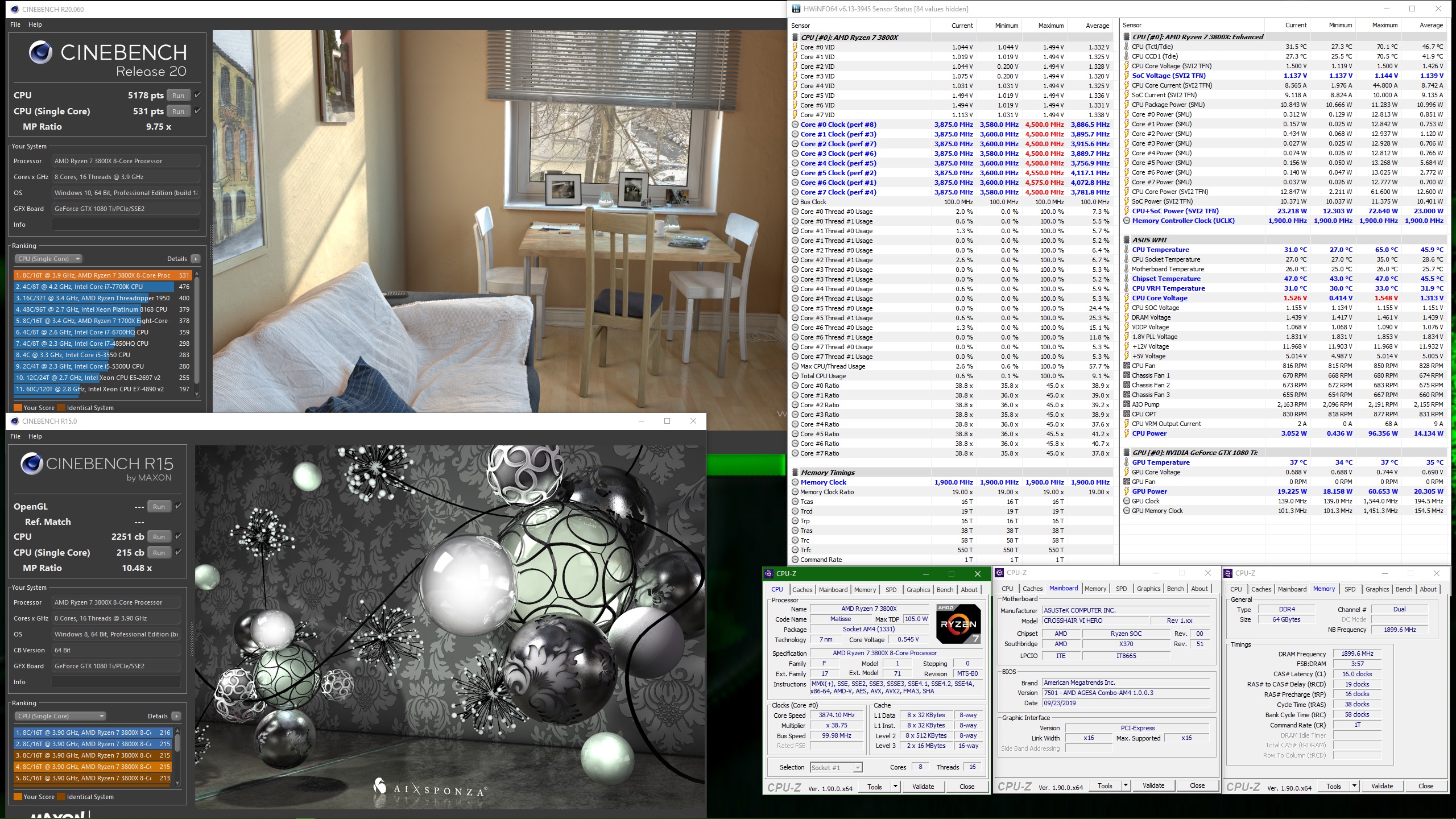The width and height of the screenshot is (1456, 819).
Task: Click the R20 Info text field
Action: [x=125, y=225]
